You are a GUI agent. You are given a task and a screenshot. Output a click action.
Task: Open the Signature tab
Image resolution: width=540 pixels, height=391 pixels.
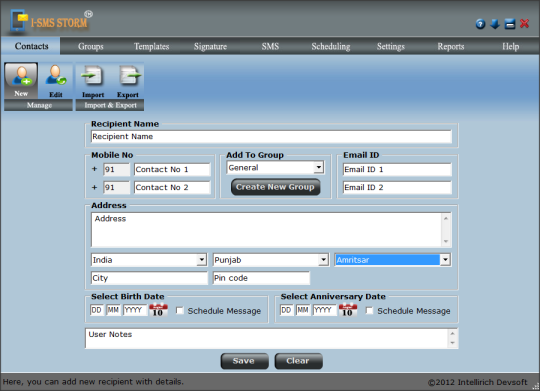(x=210, y=46)
